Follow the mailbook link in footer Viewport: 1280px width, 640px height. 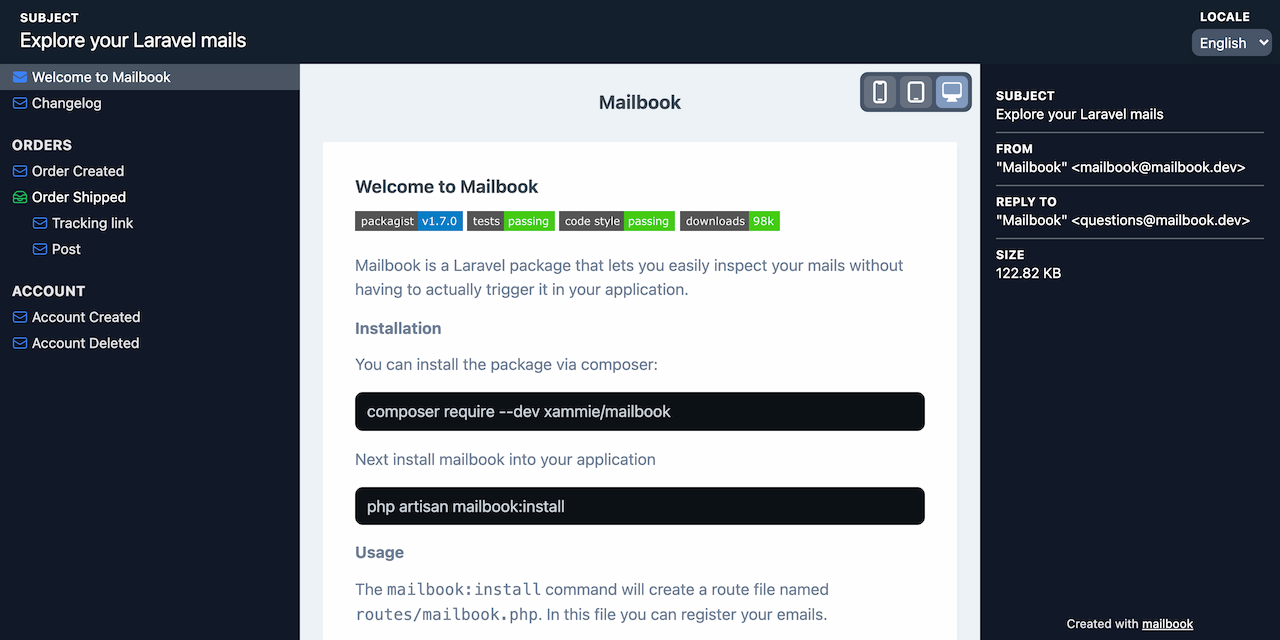click(1168, 624)
